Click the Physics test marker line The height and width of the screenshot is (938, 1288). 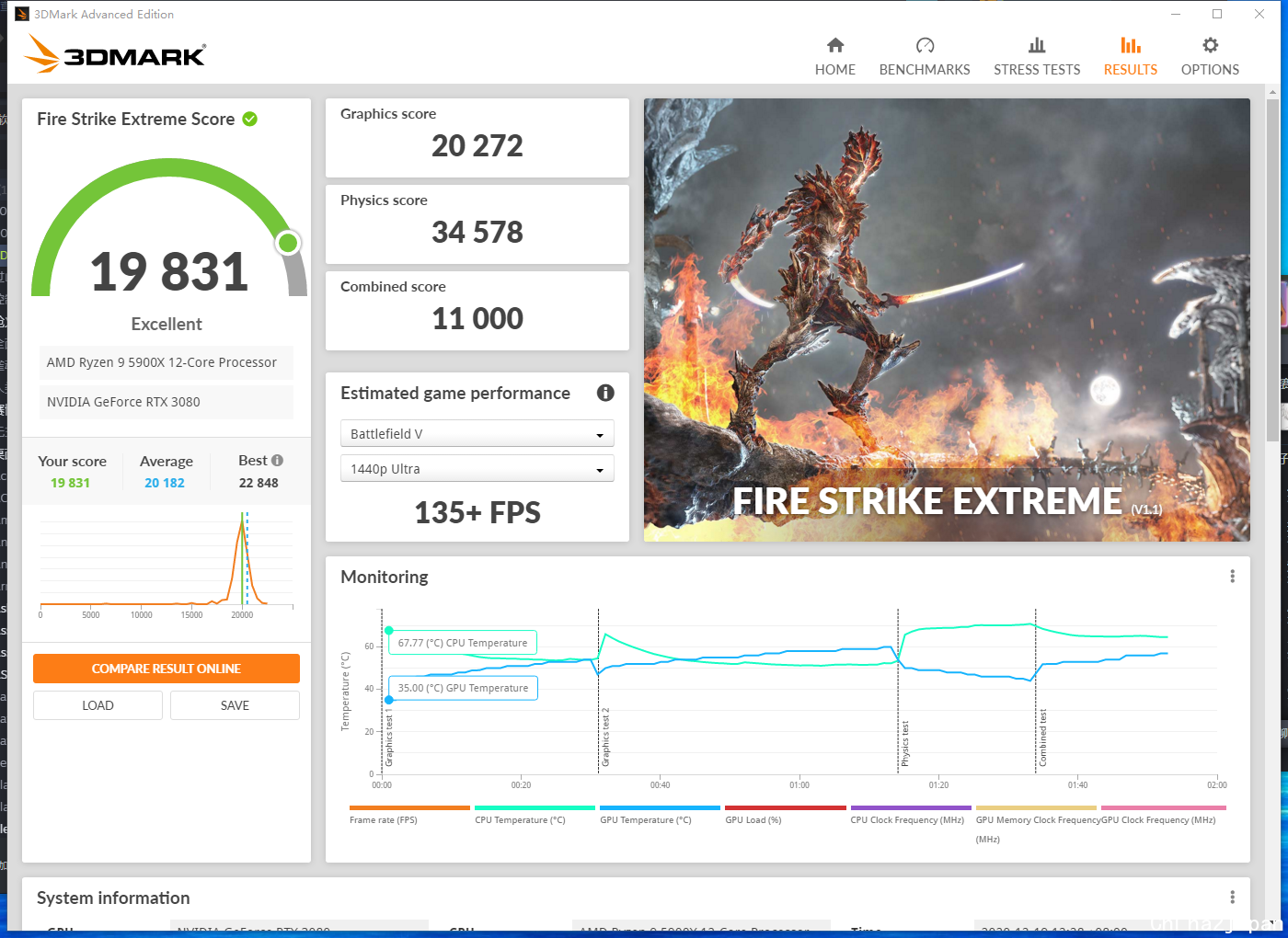point(898,690)
